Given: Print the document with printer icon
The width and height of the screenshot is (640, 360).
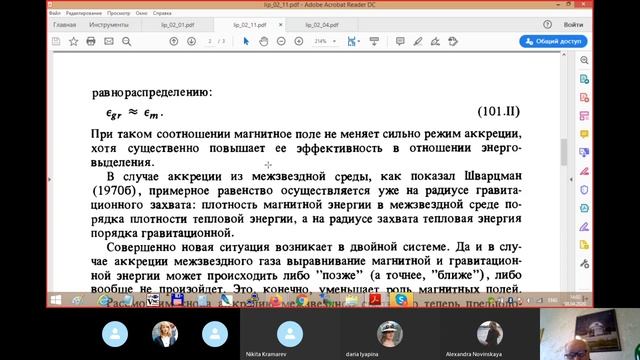Looking at the screenshot, I should (91, 41).
